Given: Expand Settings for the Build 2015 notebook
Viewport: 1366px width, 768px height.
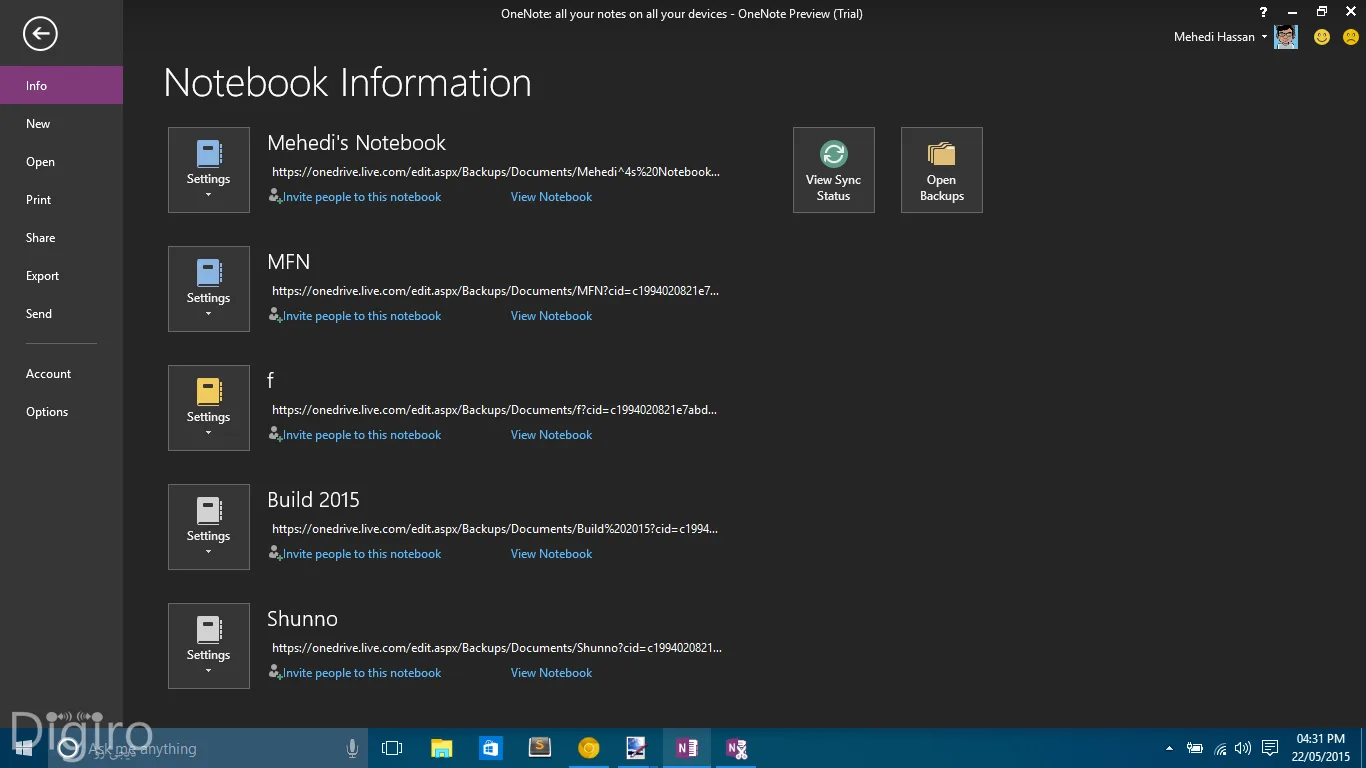Looking at the screenshot, I should [x=209, y=527].
